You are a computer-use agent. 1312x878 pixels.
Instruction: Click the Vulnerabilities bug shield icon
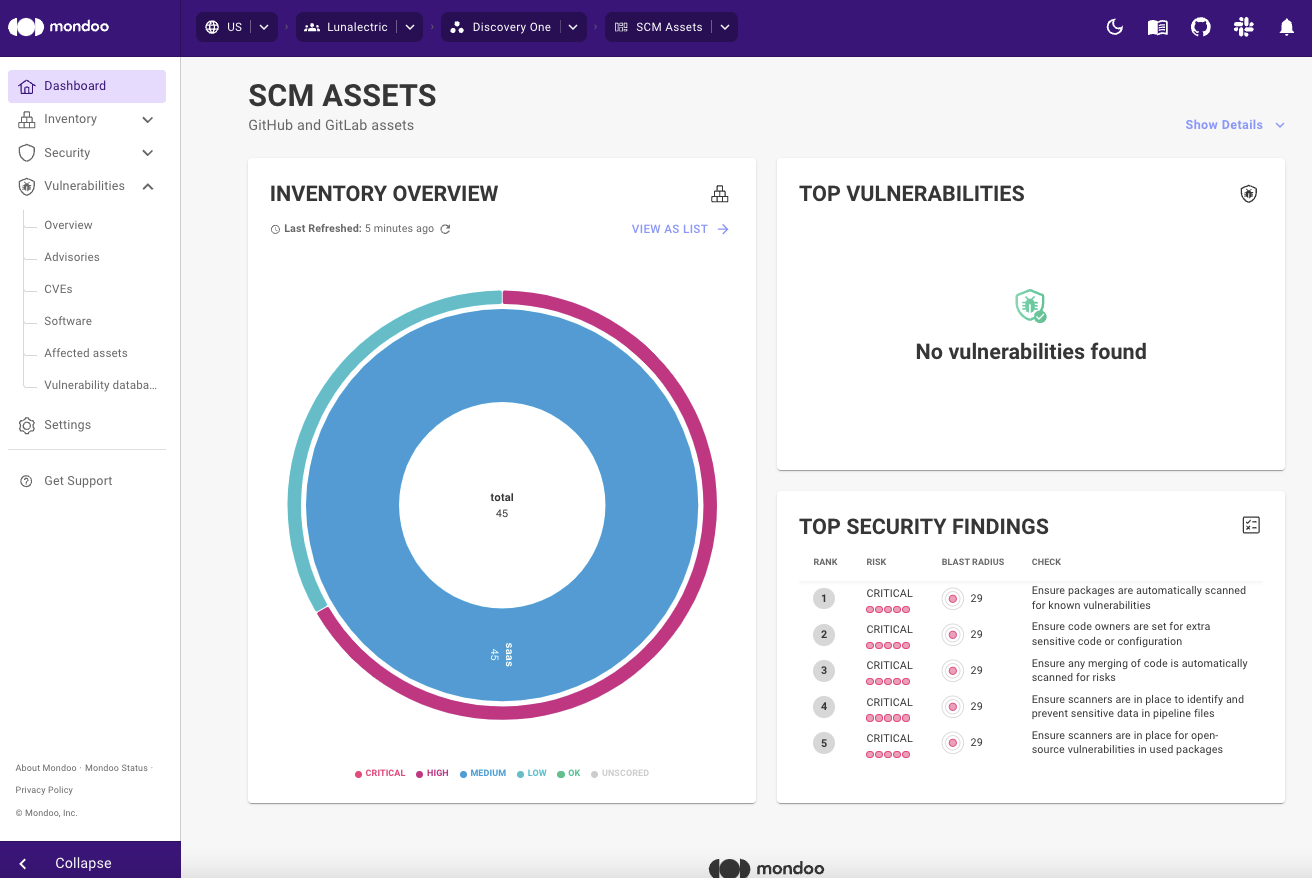(x=27, y=186)
